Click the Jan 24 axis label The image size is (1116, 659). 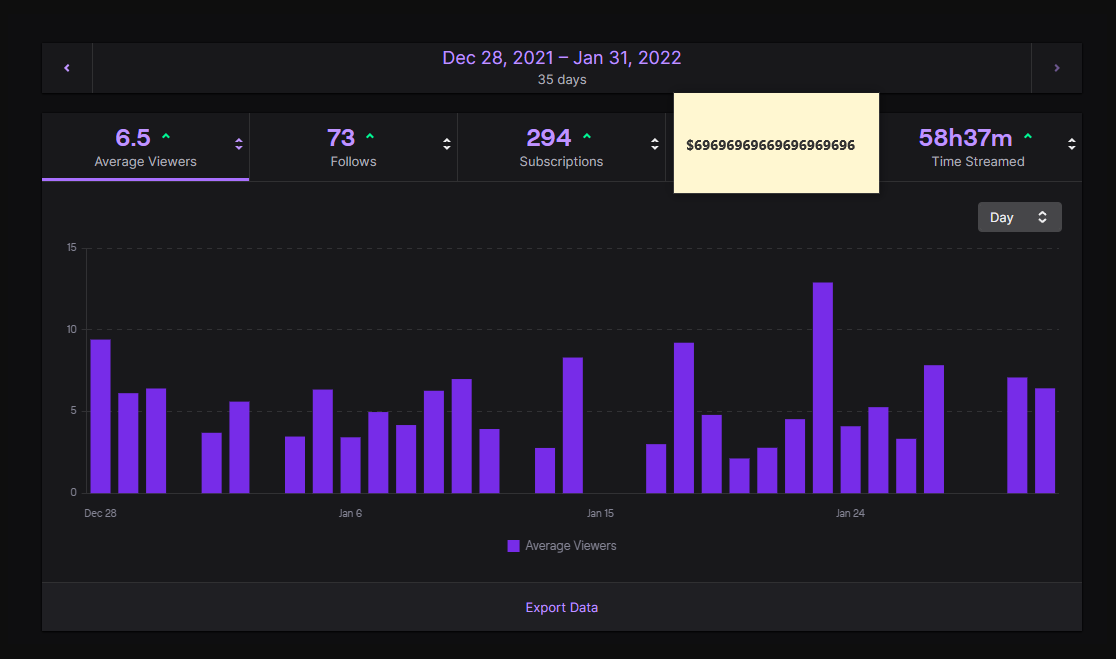point(850,513)
